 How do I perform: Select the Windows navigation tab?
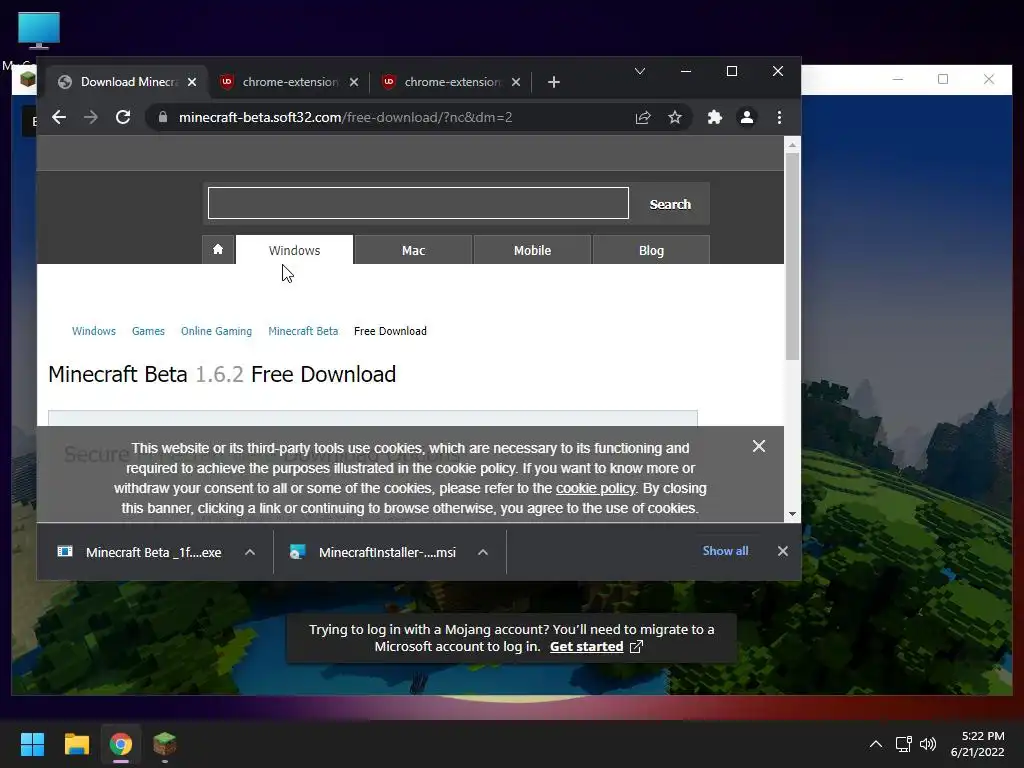click(x=295, y=250)
